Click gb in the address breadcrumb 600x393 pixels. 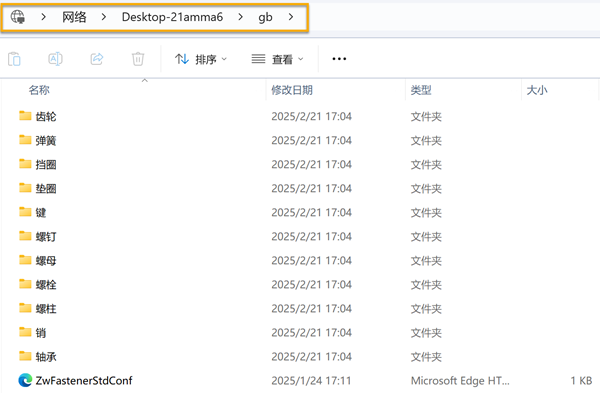coord(265,17)
